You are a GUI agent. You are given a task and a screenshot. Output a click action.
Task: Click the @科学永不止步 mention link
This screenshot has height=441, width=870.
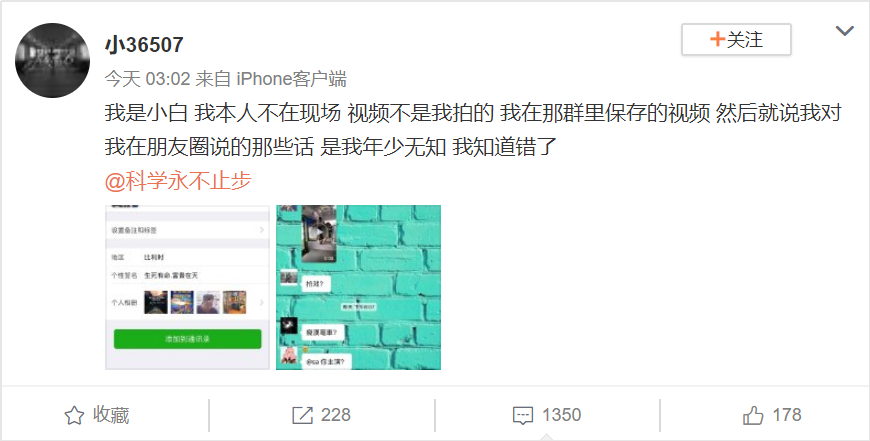click(x=178, y=181)
